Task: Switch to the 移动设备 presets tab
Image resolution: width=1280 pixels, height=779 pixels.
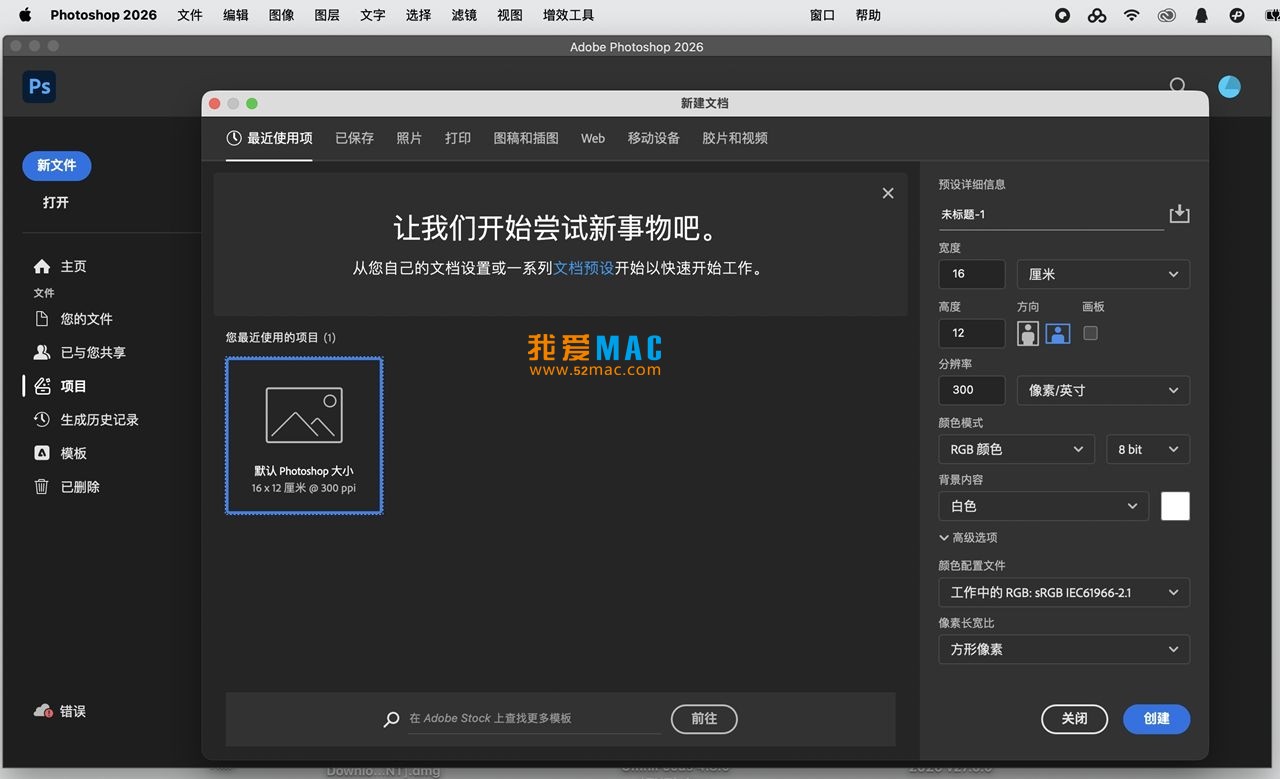Action: 653,138
